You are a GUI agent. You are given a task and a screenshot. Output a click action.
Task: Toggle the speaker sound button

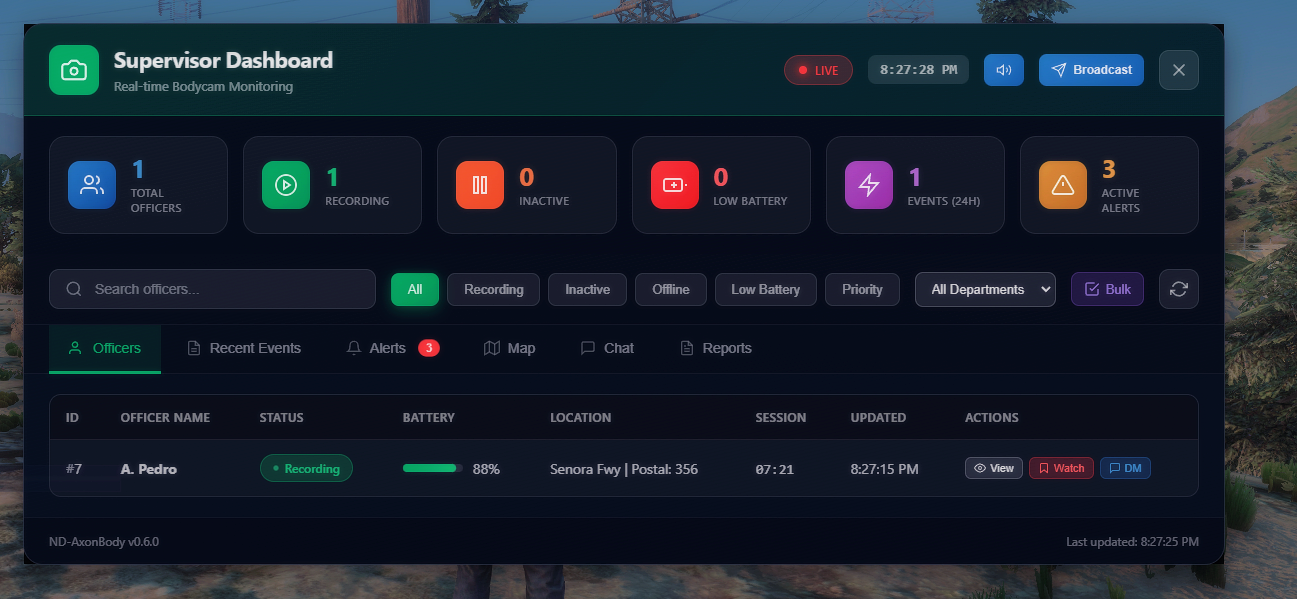[x=1003, y=70]
